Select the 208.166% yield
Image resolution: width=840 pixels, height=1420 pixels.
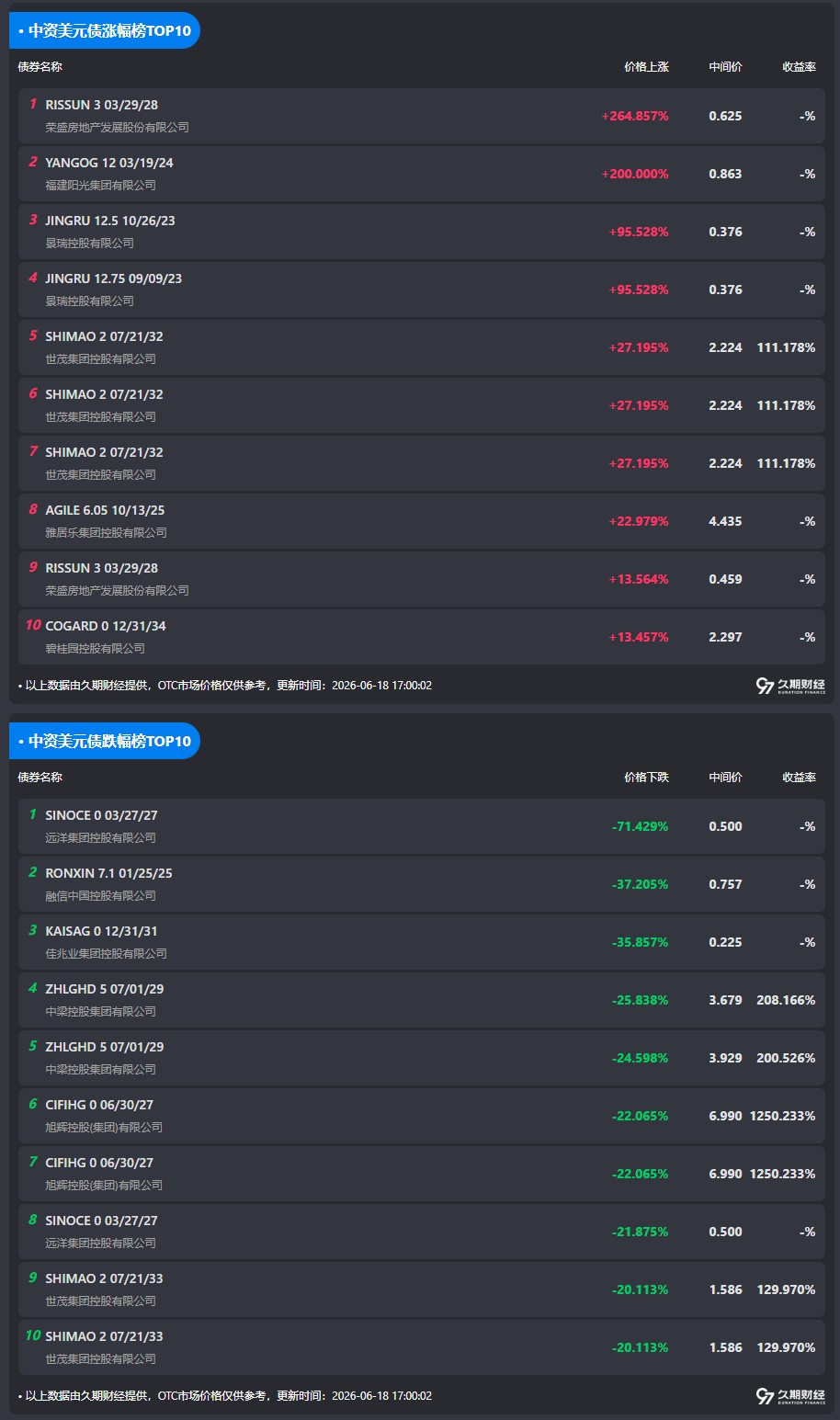coord(786,1001)
